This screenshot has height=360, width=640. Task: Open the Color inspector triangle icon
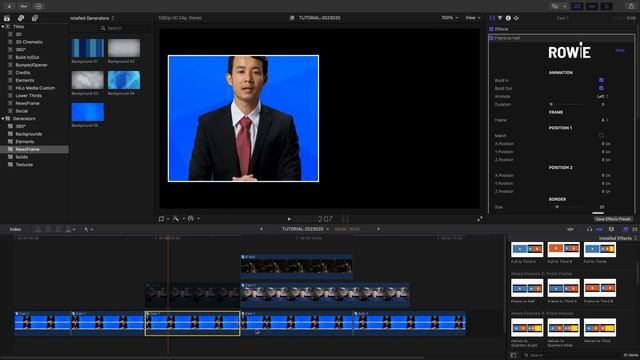[x=500, y=18]
